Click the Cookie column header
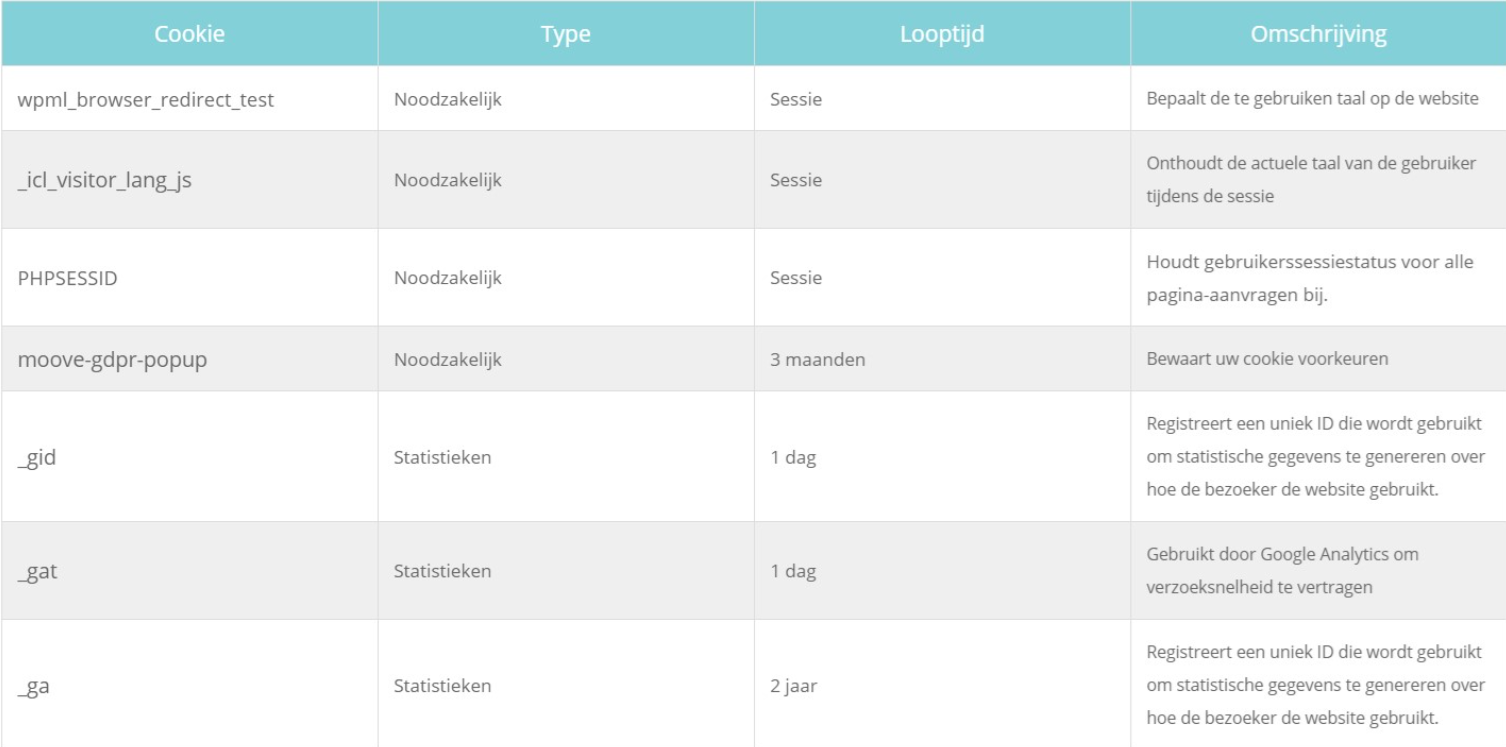Image resolution: width=1506 pixels, height=747 pixels. point(189,34)
